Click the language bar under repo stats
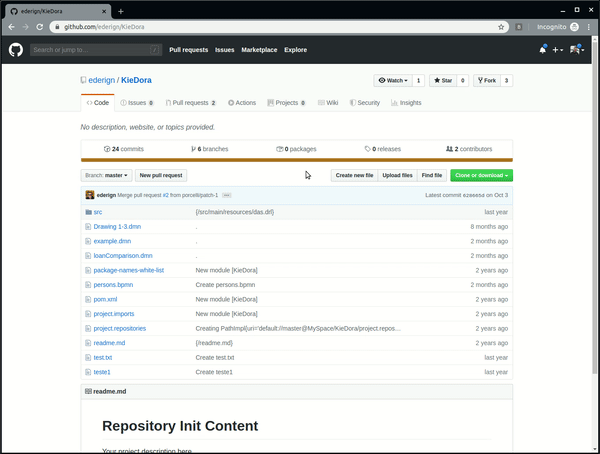 pyautogui.click(x=297, y=160)
